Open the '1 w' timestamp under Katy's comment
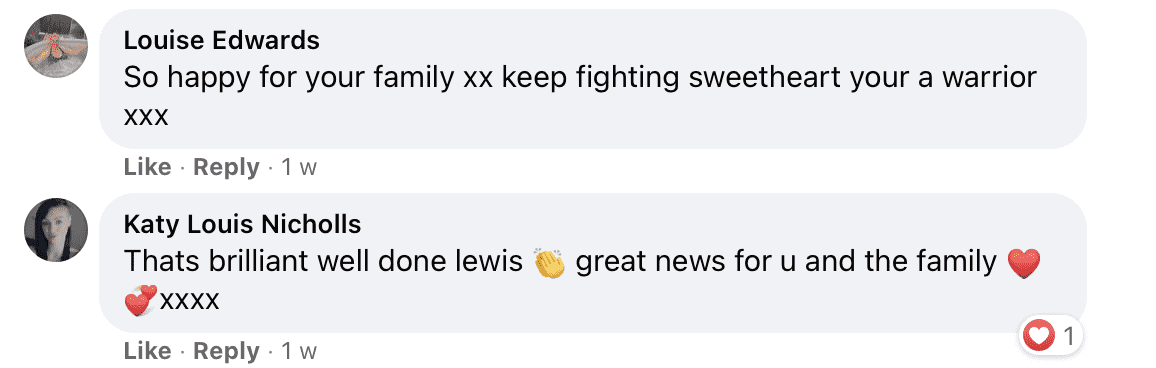Screen dimensions: 1156x368 (x=298, y=352)
